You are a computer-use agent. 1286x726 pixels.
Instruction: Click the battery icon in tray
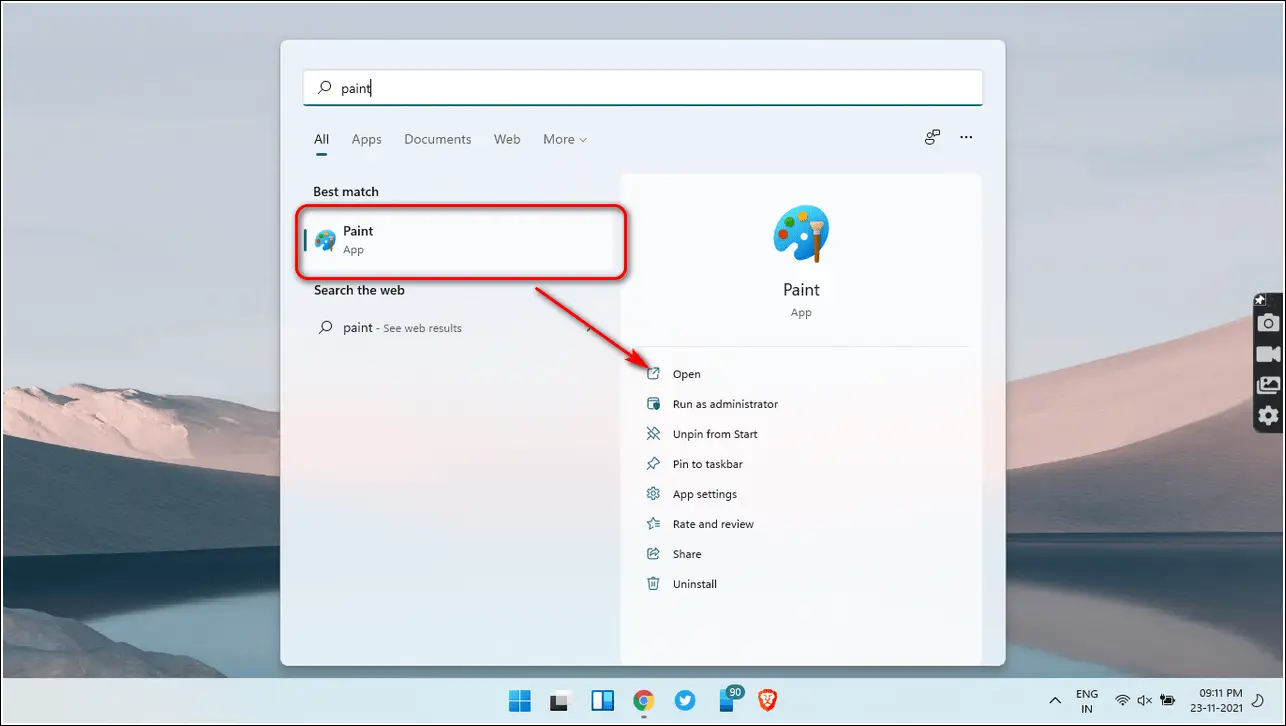click(x=1167, y=701)
